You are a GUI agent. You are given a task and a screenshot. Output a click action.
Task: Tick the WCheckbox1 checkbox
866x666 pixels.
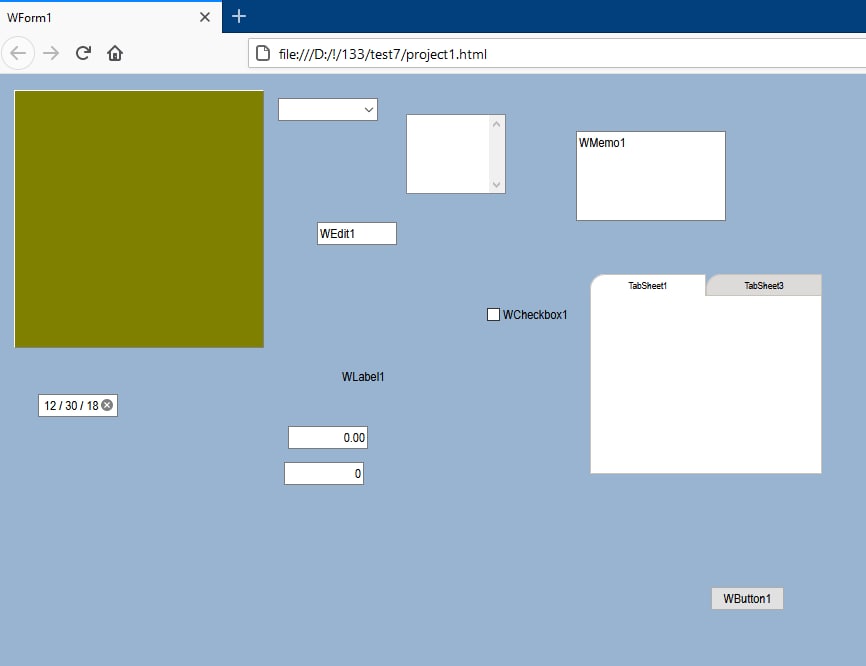[x=493, y=315]
